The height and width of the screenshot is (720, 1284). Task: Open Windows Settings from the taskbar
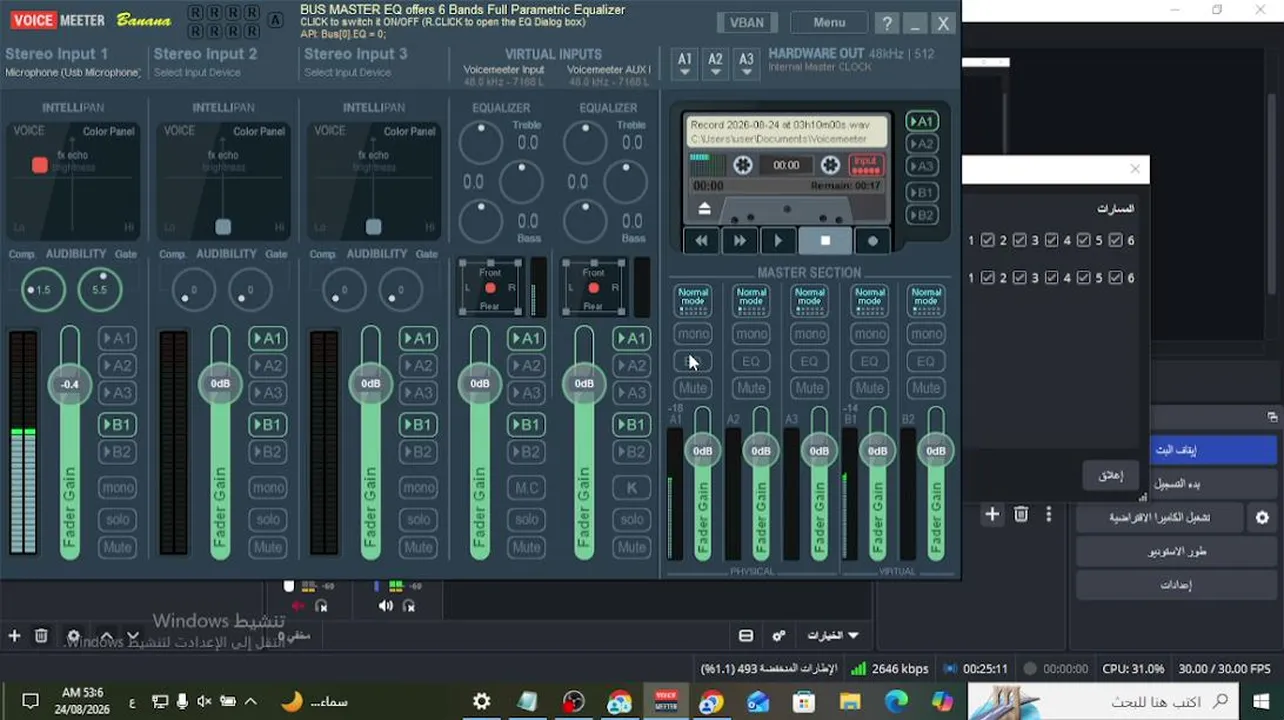[x=481, y=702]
